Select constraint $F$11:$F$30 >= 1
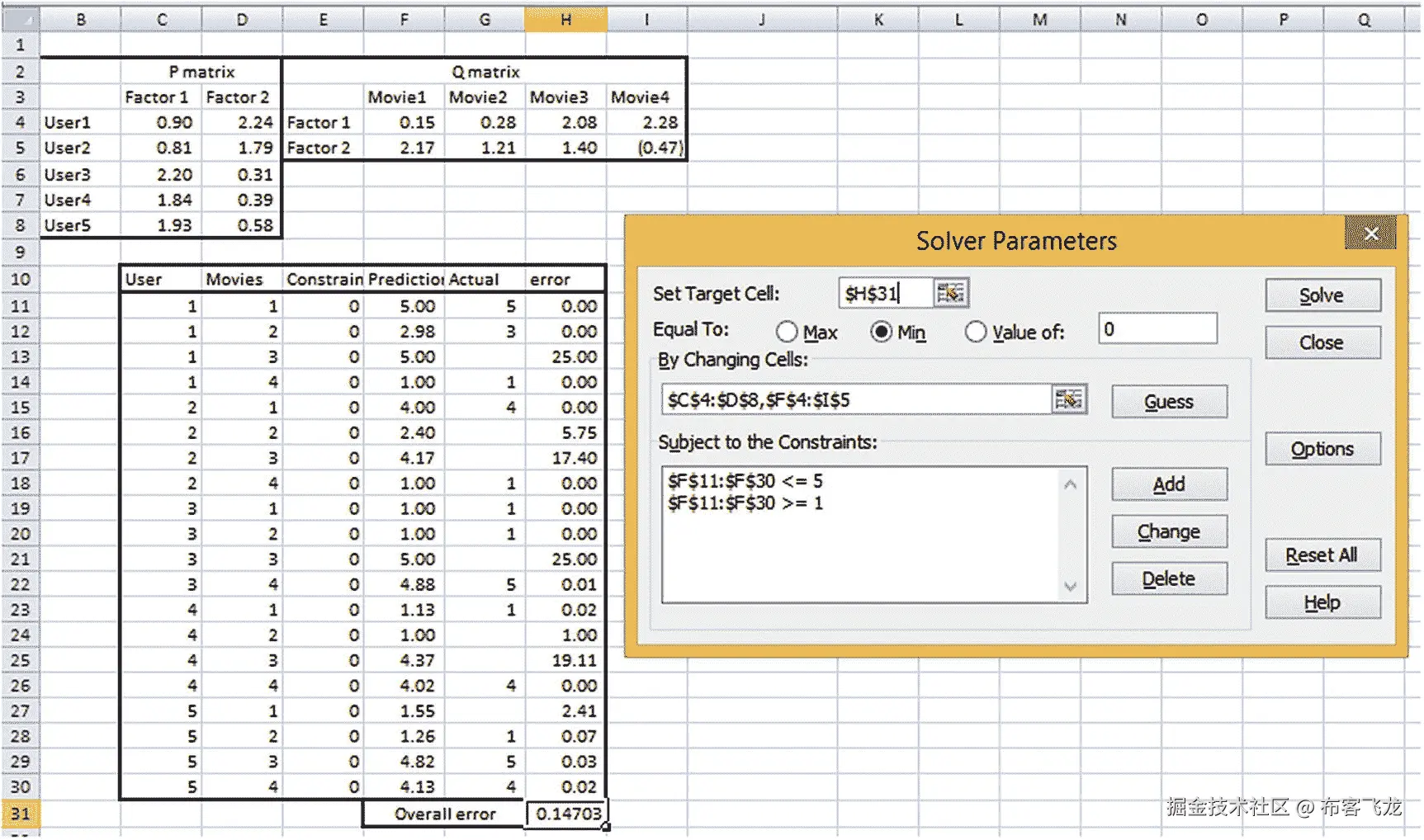The image size is (1424, 840). [x=745, y=503]
